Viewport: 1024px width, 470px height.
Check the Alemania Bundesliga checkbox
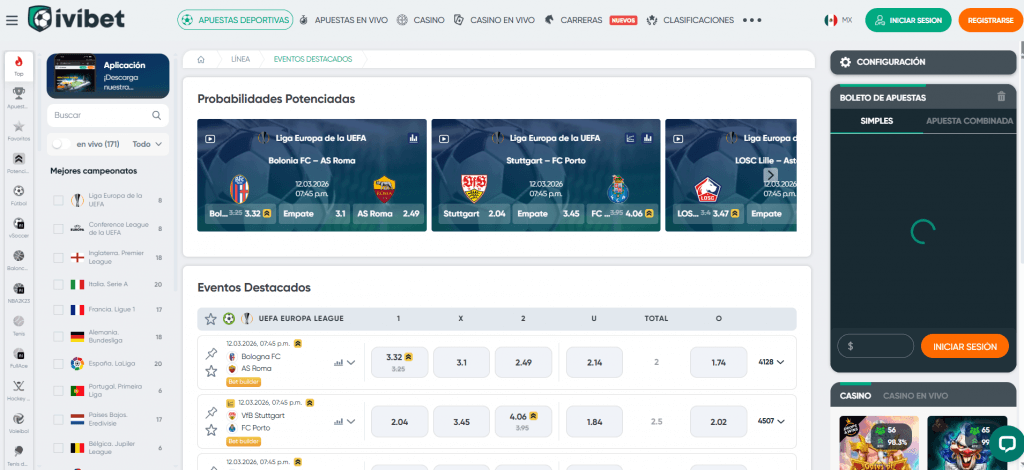59,337
